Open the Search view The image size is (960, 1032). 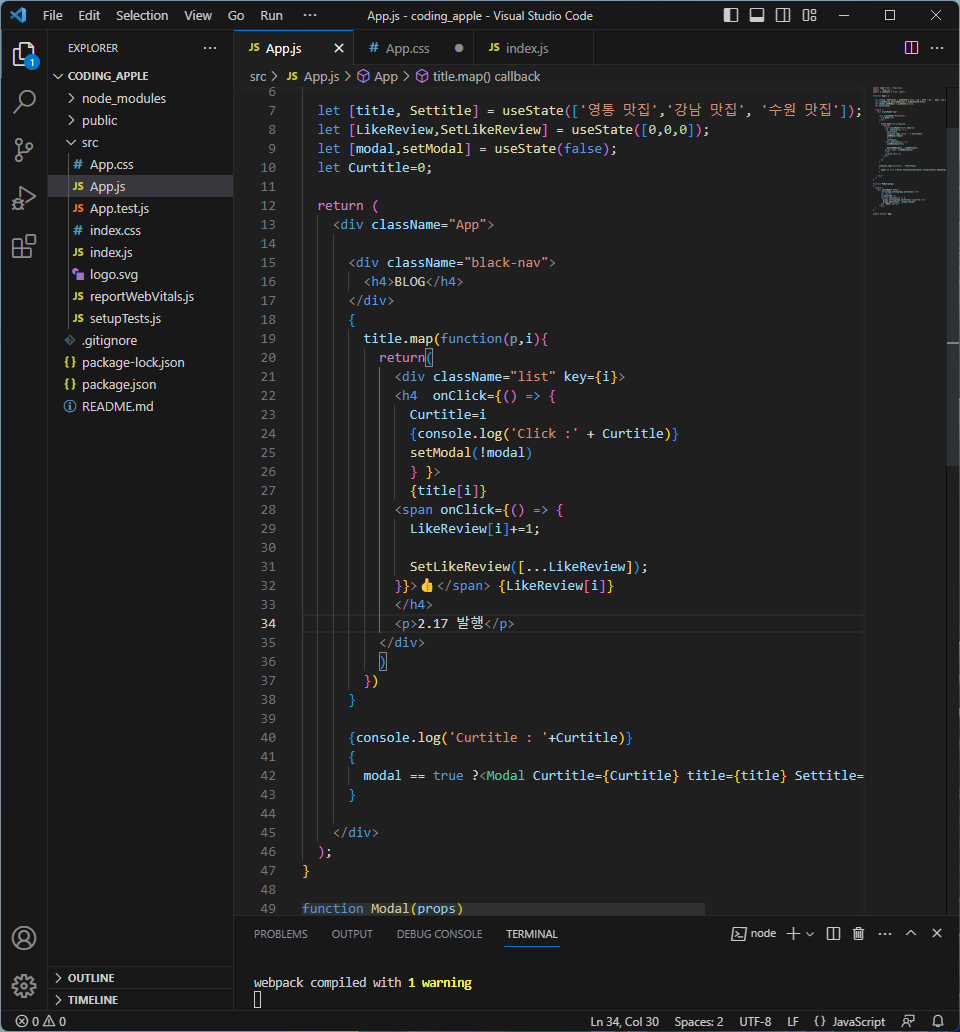24,102
